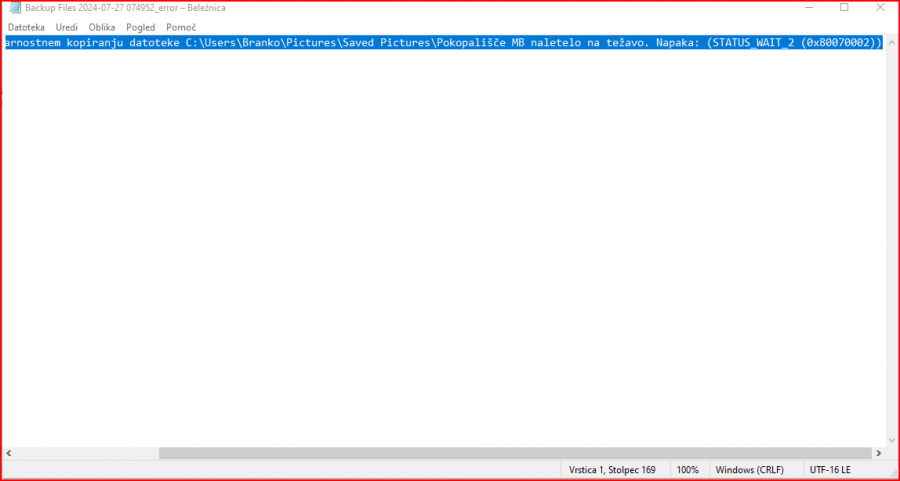Screen dimensions: 900x481
Task: Click the UTF-16 LE encoding indicator
Action: click(830, 469)
